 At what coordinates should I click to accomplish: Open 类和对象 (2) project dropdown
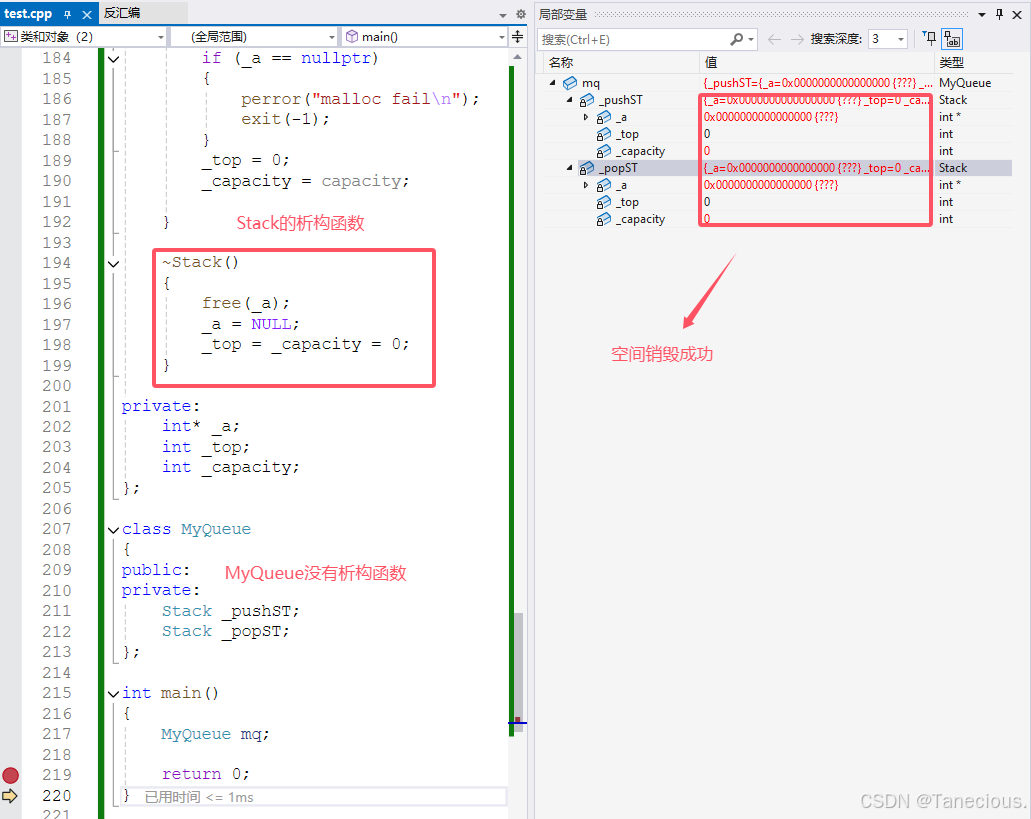click(84, 37)
